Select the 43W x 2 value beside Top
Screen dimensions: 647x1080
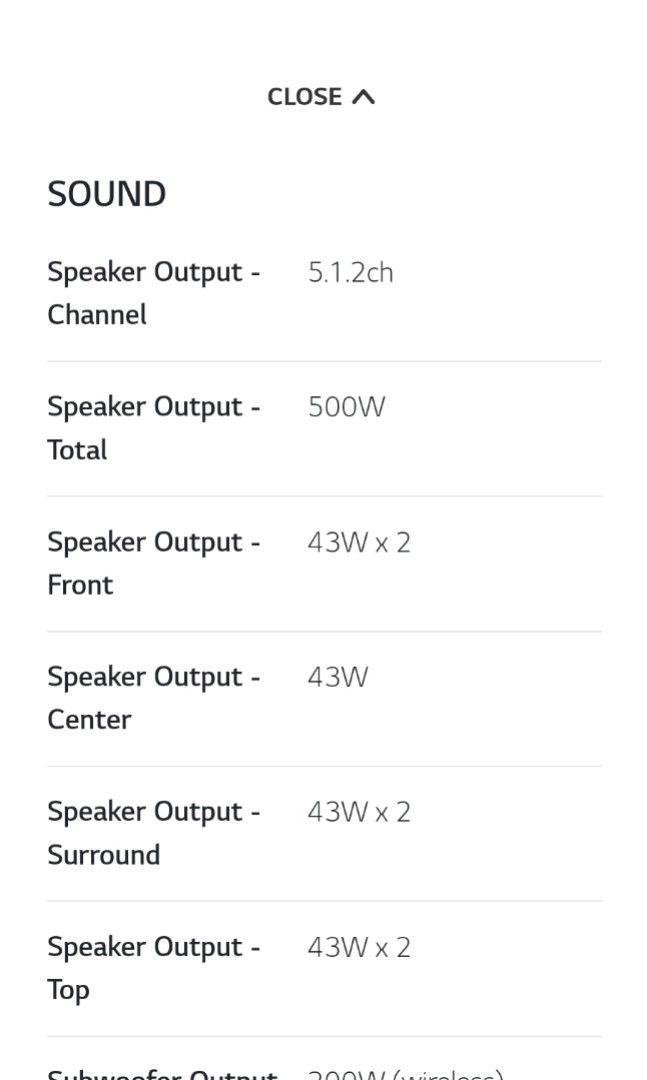tap(358, 946)
